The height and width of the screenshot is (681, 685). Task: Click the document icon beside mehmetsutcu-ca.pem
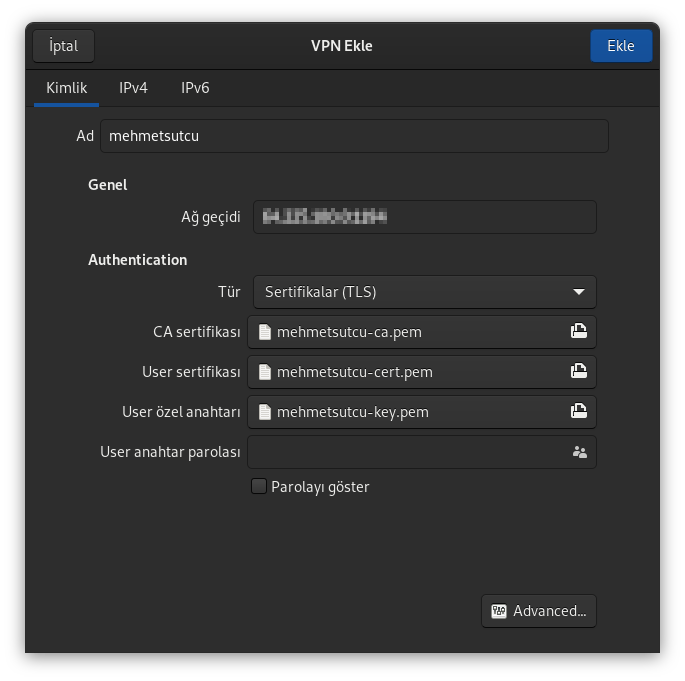(265, 332)
